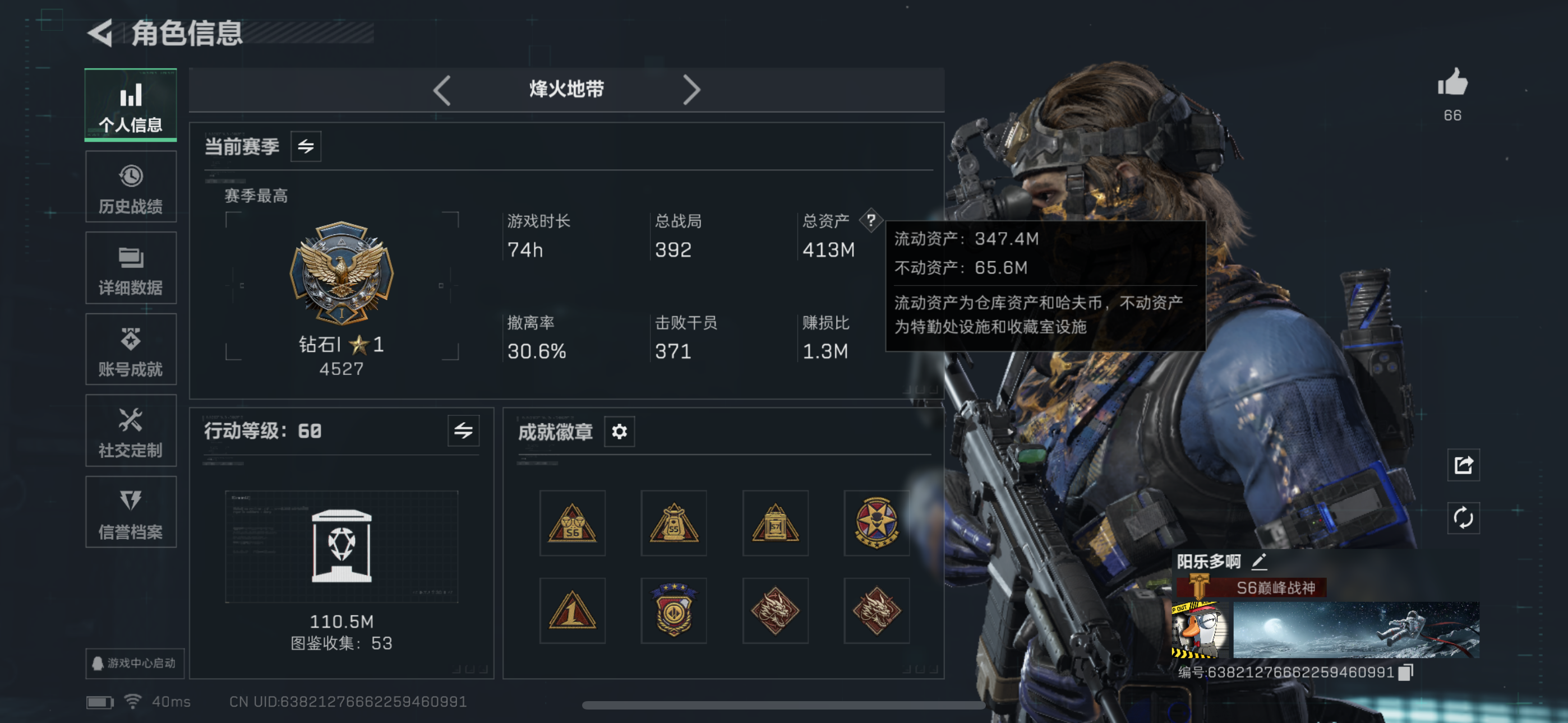Click the thumbs-up like icon
1568x723 pixels.
1452,82
